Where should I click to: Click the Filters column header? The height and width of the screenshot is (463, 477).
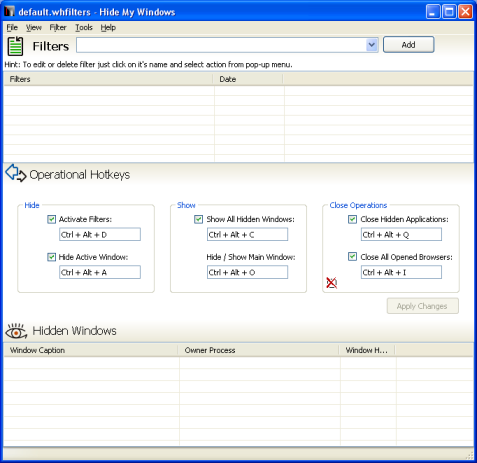[x=108, y=79]
